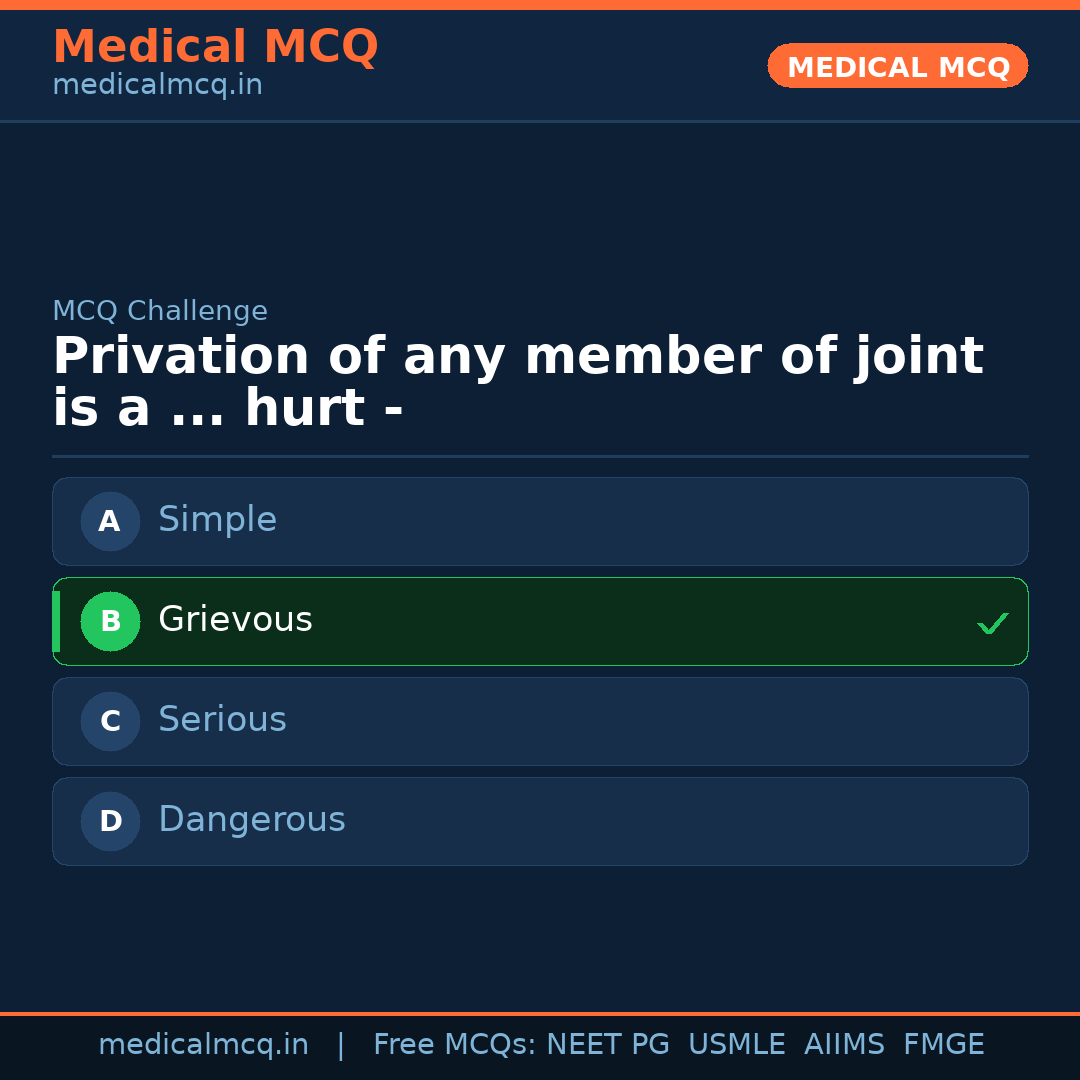The height and width of the screenshot is (1080, 1080).
Task: Switch to the USMLE category
Action: click(x=737, y=1043)
